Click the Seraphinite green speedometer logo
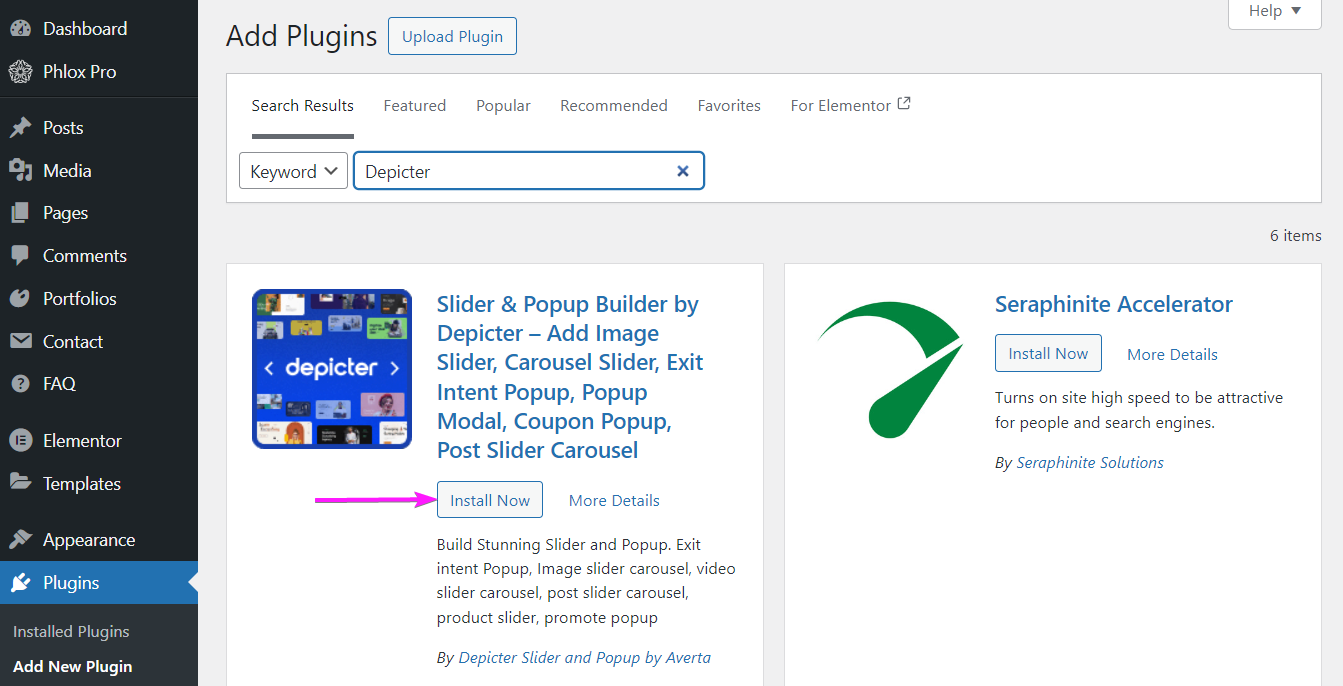 click(890, 369)
